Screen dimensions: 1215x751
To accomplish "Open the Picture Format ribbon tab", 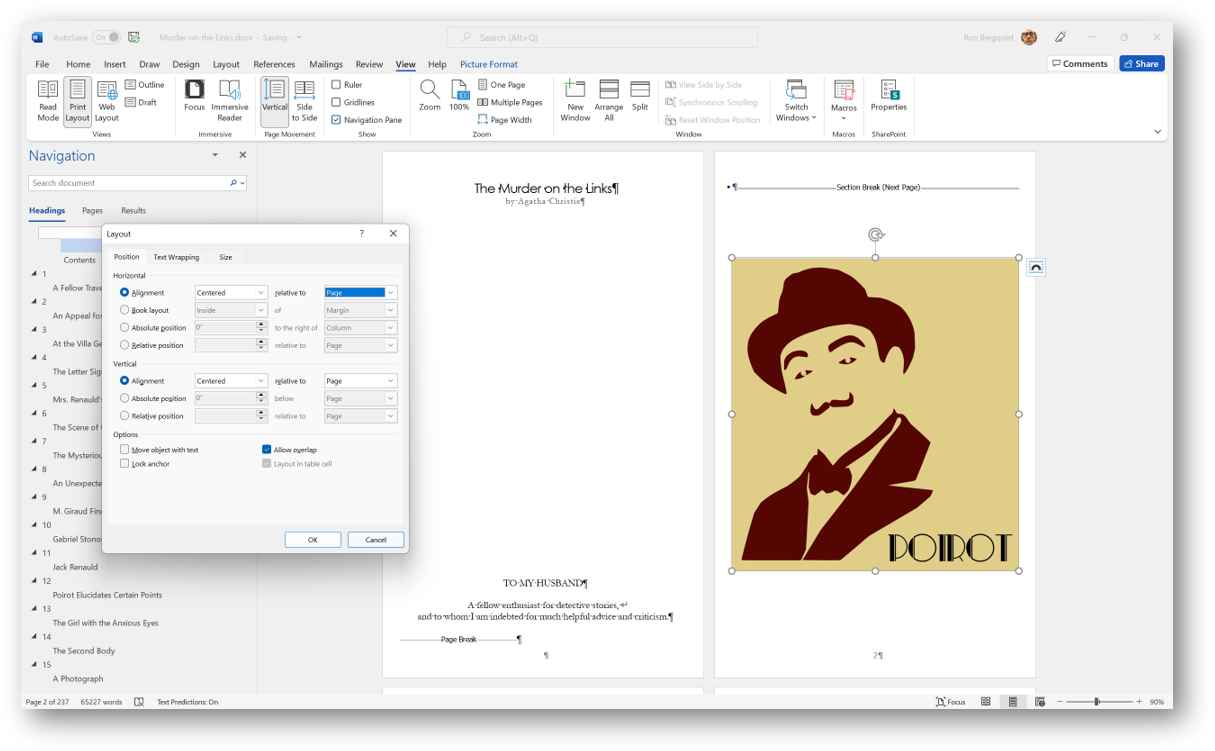I will pyautogui.click(x=488, y=64).
